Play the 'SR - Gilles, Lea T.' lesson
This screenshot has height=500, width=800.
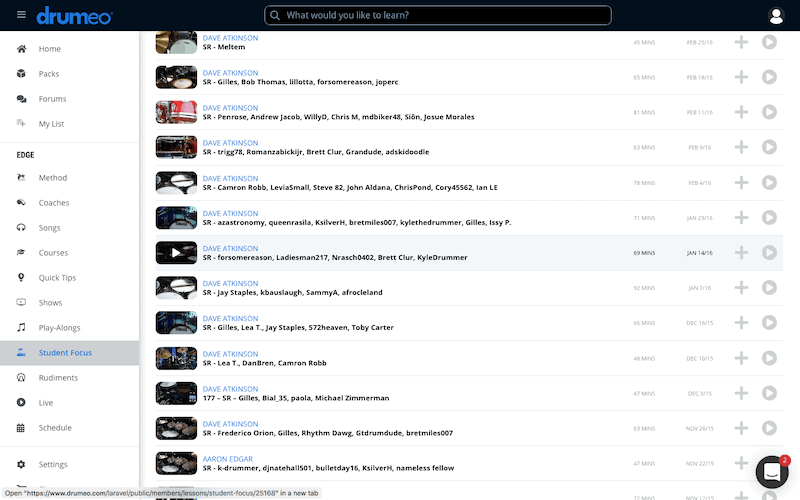pyautogui.click(x=769, y=322)
